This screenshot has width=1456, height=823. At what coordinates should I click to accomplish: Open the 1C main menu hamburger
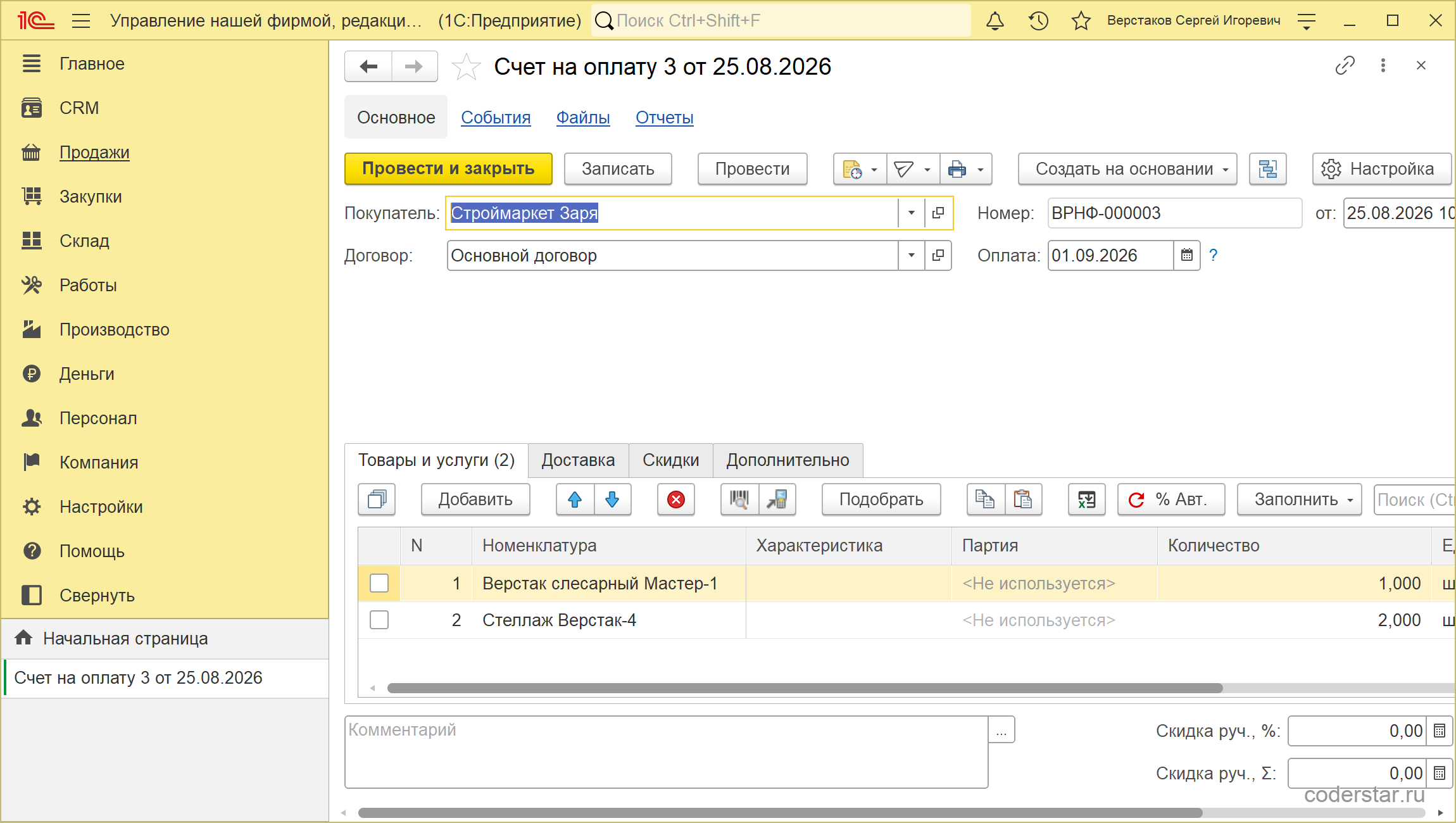click(x=81, y=21)
